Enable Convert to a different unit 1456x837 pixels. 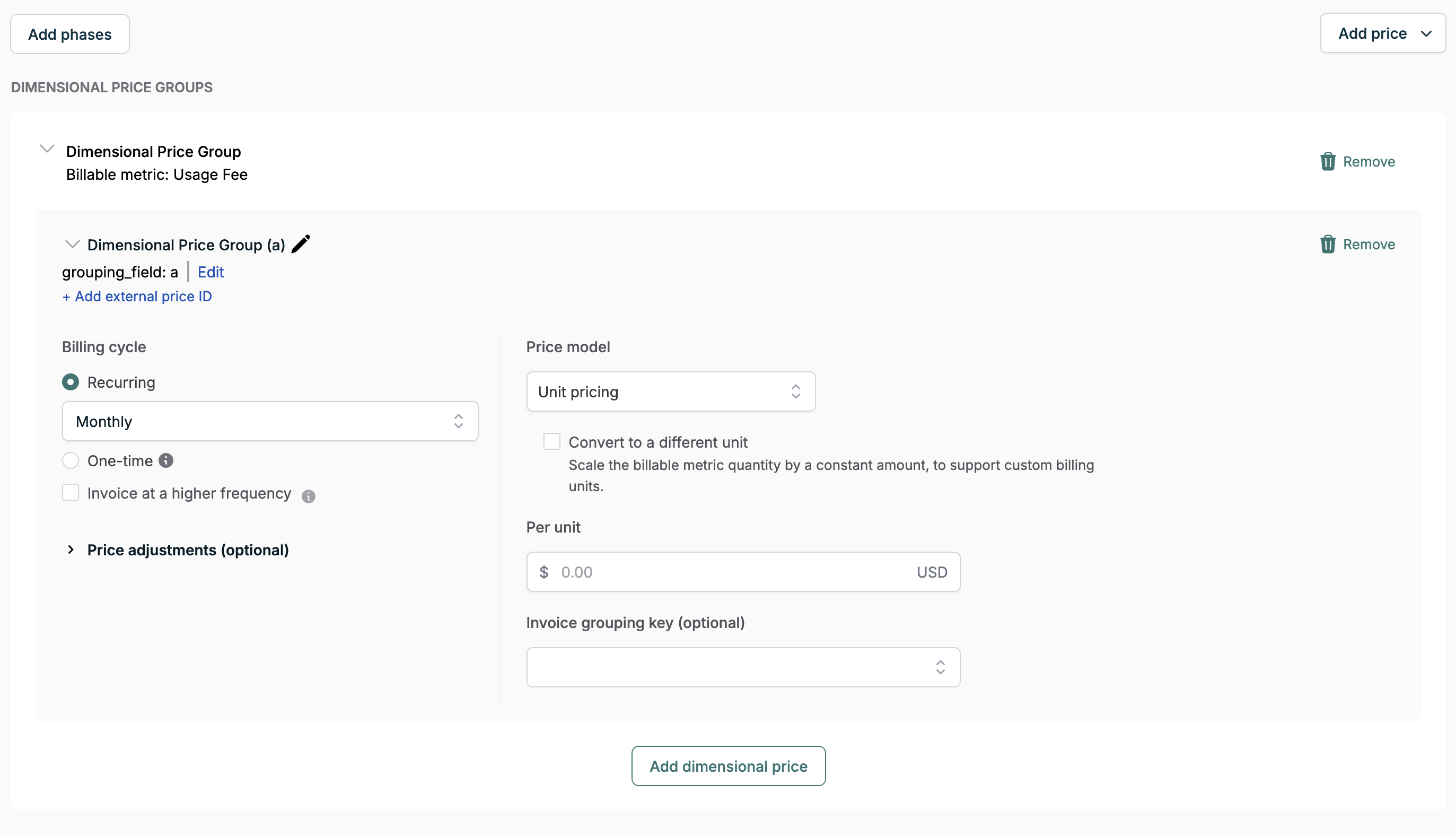coord(551,441)
